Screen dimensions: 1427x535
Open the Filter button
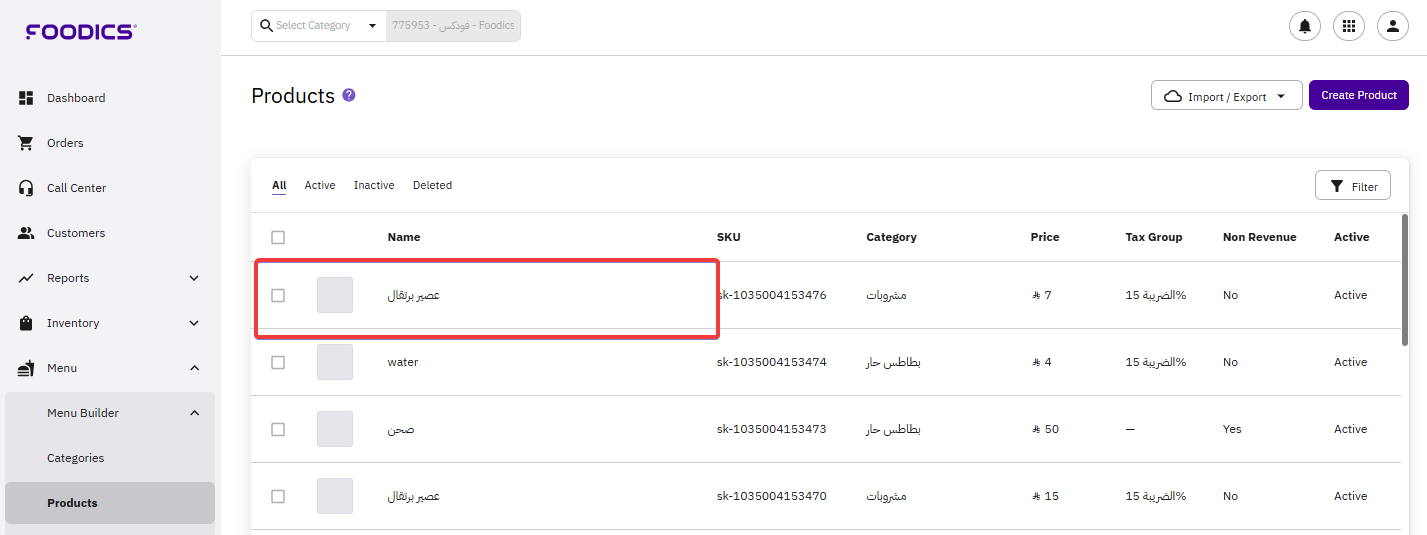tap(1352, 186)
